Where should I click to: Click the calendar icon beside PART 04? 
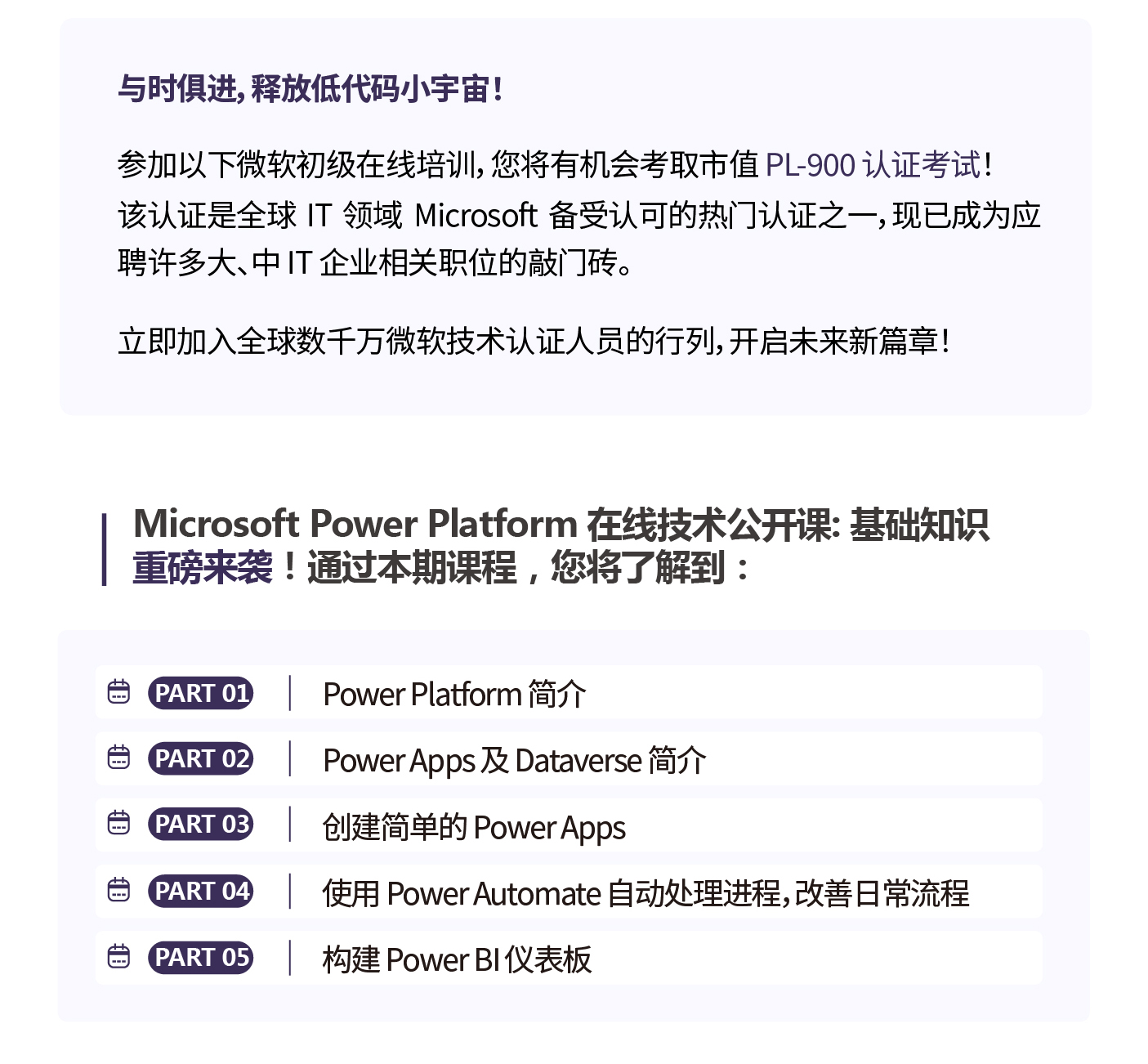(x=118, y=889)
